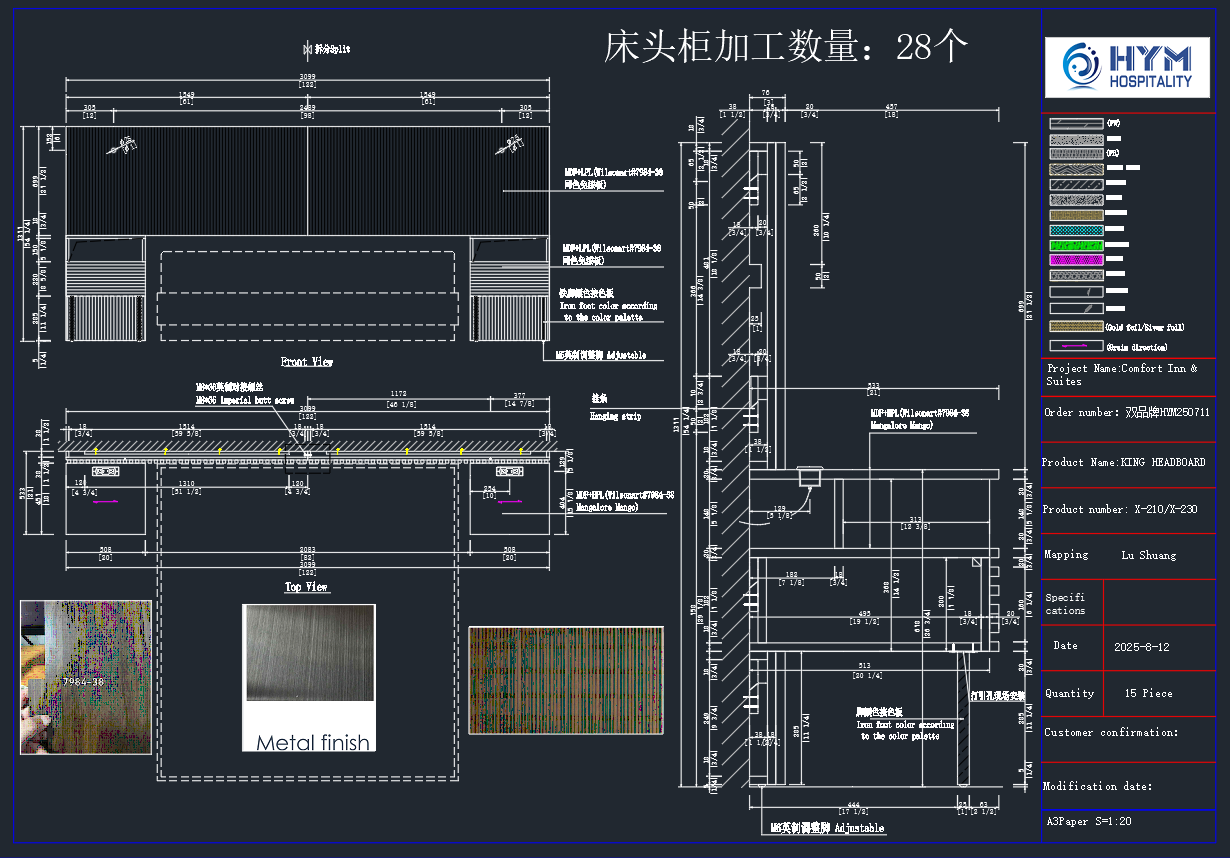Click the green hatch legend swatch

[1075, 245]
